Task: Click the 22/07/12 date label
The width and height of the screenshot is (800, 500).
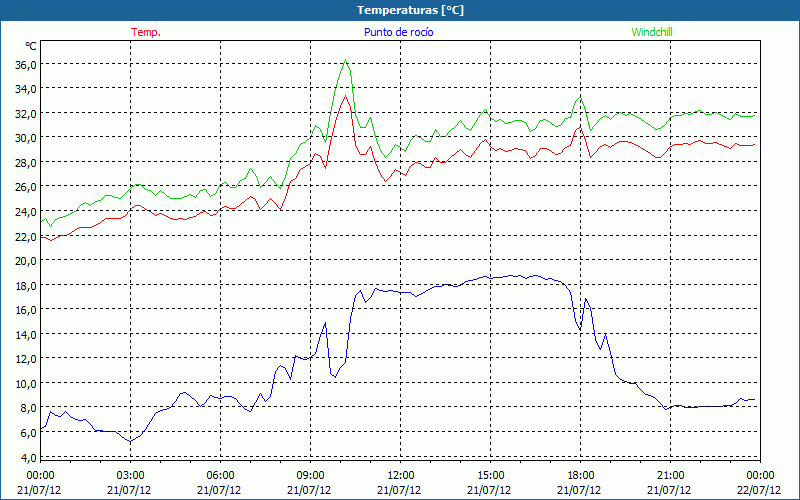Action: click(x=759, y=490)
